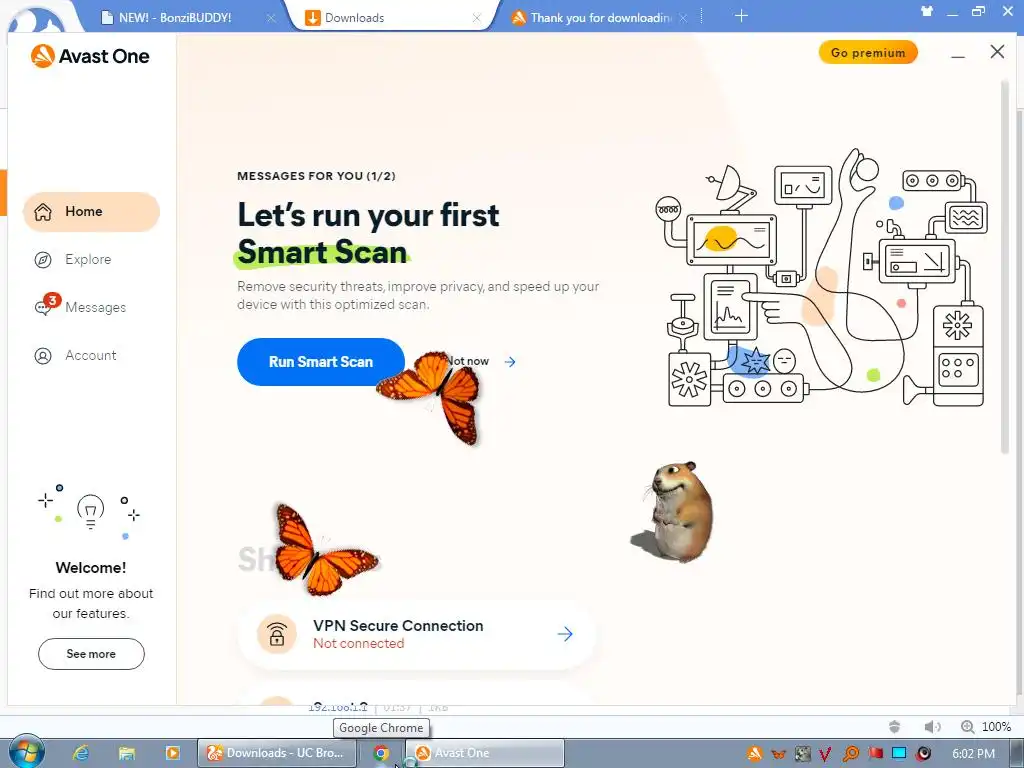The width and height of the screenshot is (1024, 768).
Task: Click the "Not connected" VPN status text
Action: [x=359, y=643]
